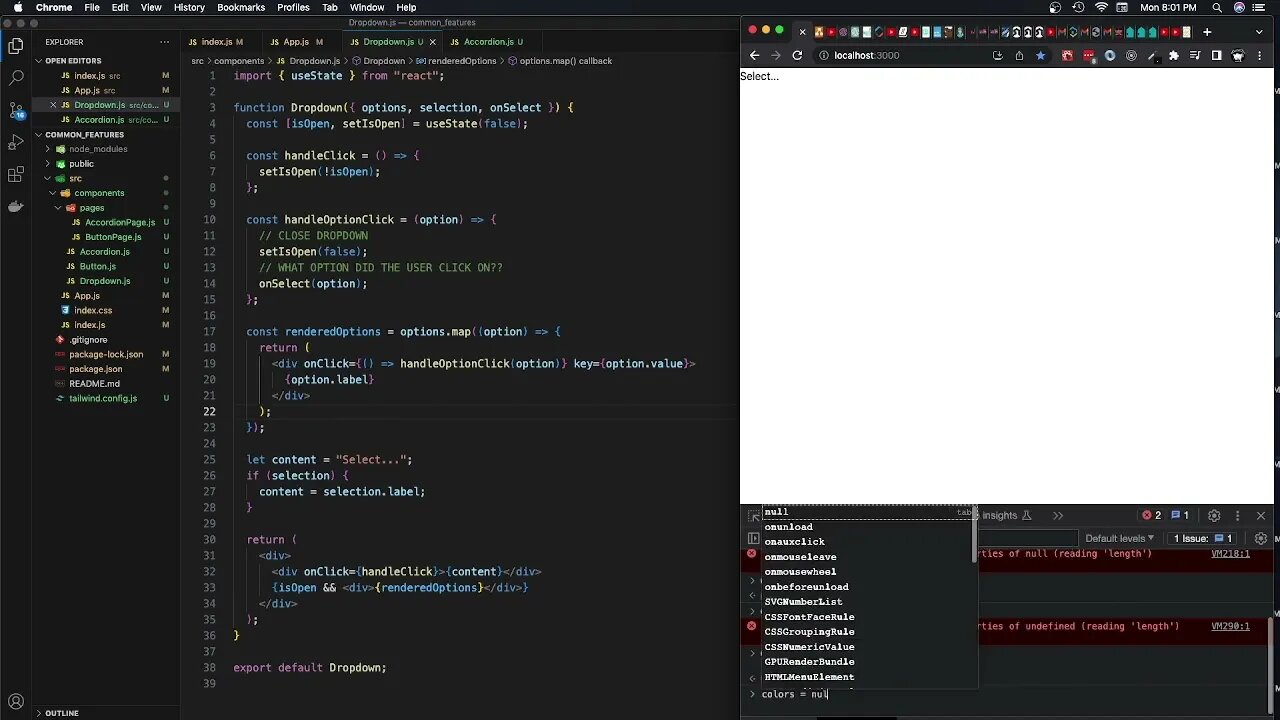1280x720 pixels.
Task: Open DevTools customize three-dot menu
Action: 1237,515
